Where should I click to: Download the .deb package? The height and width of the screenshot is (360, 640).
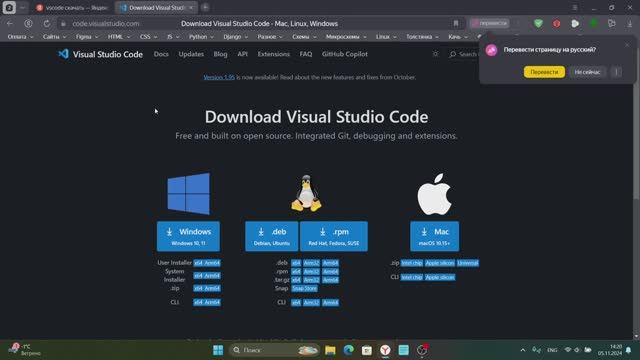271,236
